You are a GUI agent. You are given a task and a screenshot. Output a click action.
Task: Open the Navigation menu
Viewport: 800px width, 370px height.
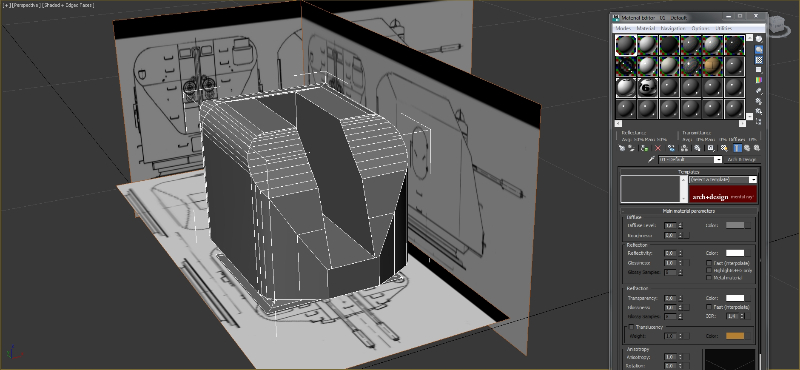point(672,28)
